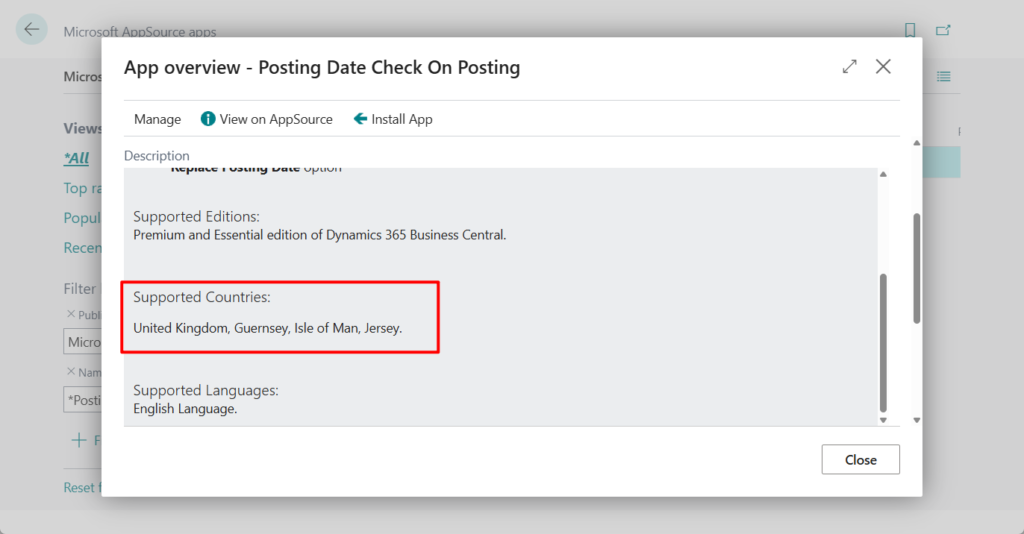Image resolution: width=1024 pixels, height=534 pixels.
Task: Click the back arrow in the page header
Action: (32, 30)
